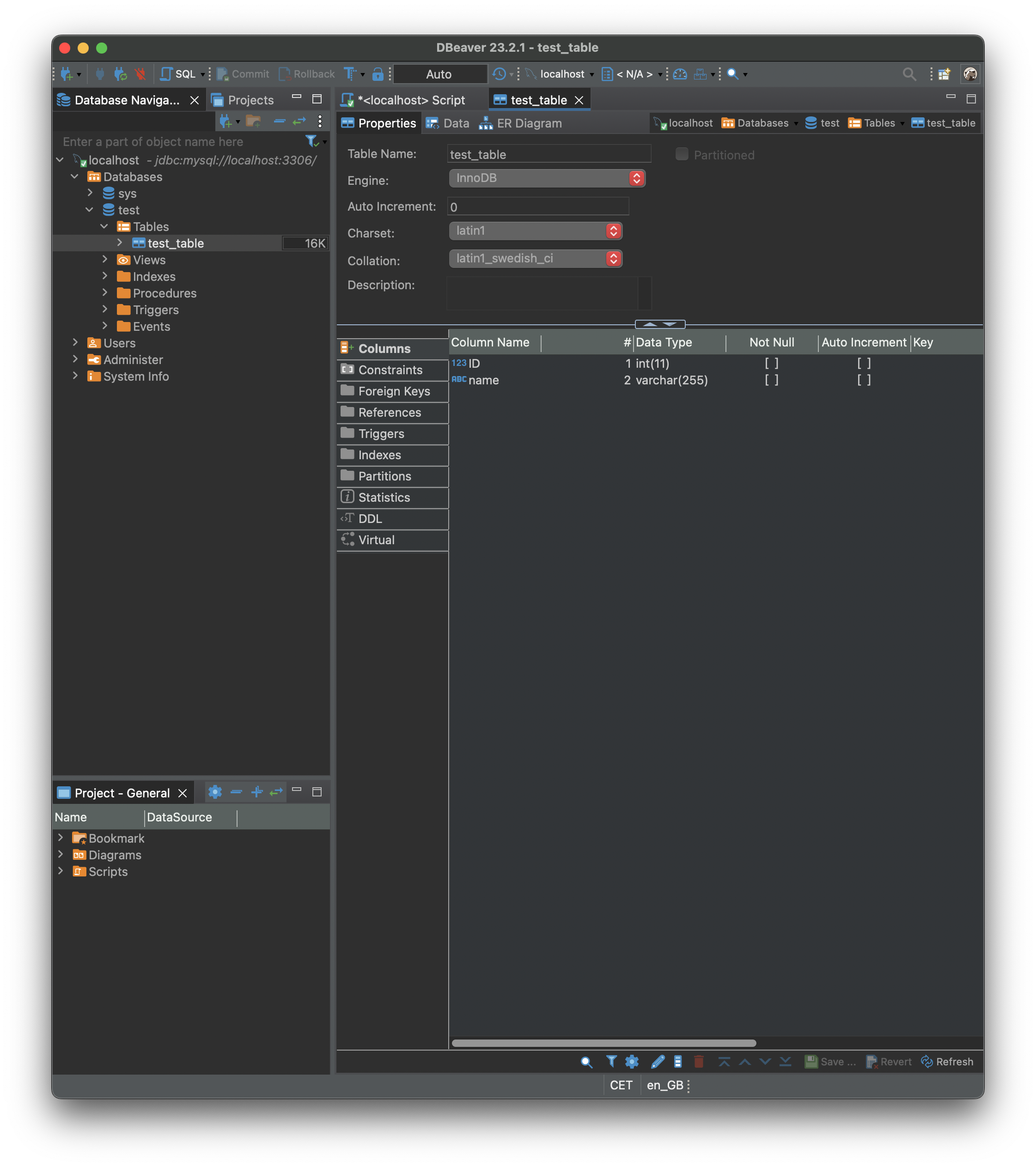Screen dimensions: 1036x1167
Task: Collapse all nodes in Database Navigator
Action: pyautogui.click(x=279, y=121)
